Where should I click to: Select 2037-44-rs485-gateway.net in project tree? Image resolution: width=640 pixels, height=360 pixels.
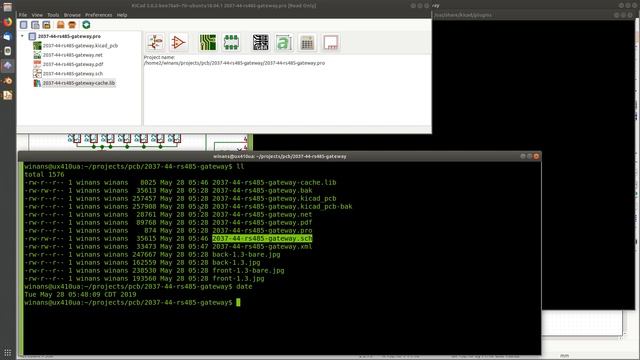pyautogui.click(x=73, y=55)
